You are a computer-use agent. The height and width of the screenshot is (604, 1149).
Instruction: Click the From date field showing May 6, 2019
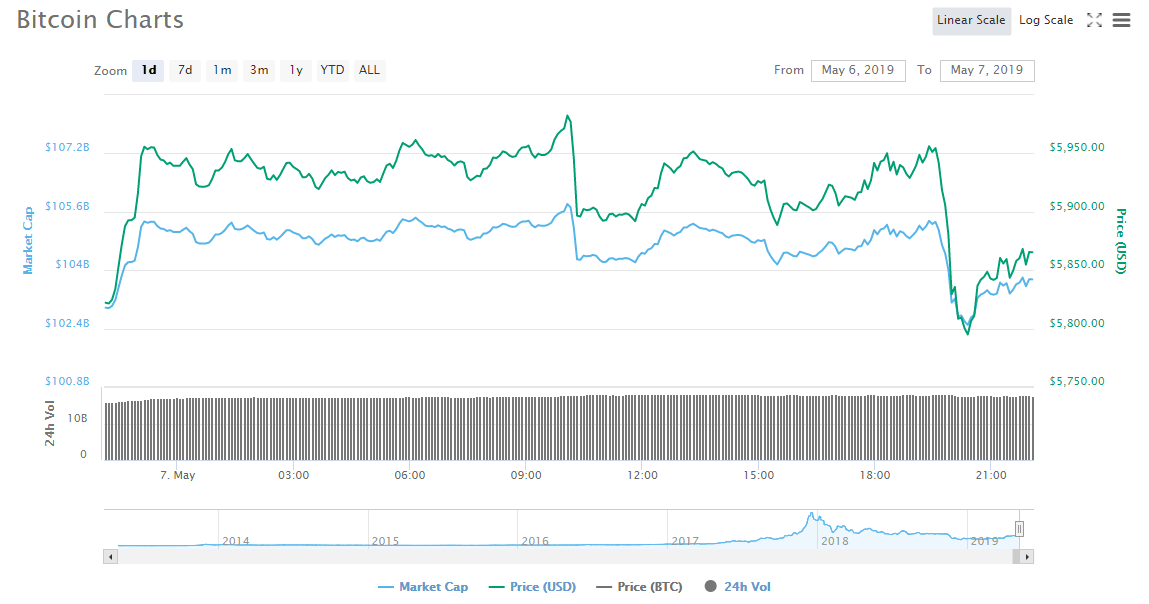pyautogui.click(x=857, y=70)
